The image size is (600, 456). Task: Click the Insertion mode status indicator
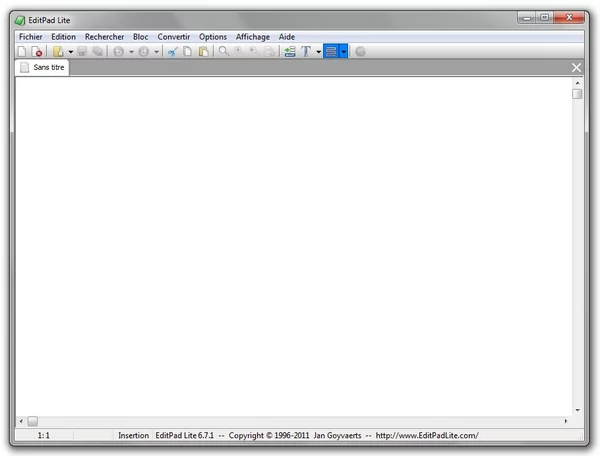coord(133,435)
